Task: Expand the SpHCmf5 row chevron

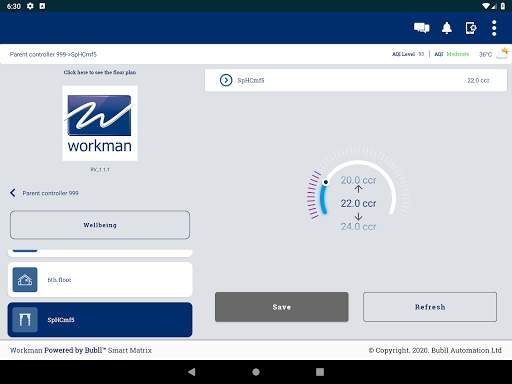Action: [x=226, y=80]
